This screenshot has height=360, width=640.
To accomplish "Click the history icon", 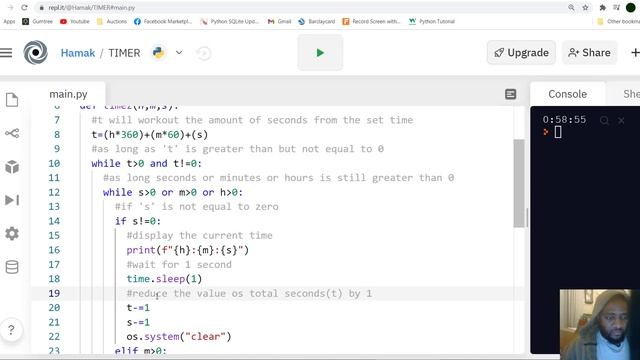I will (x=203, y=53).
